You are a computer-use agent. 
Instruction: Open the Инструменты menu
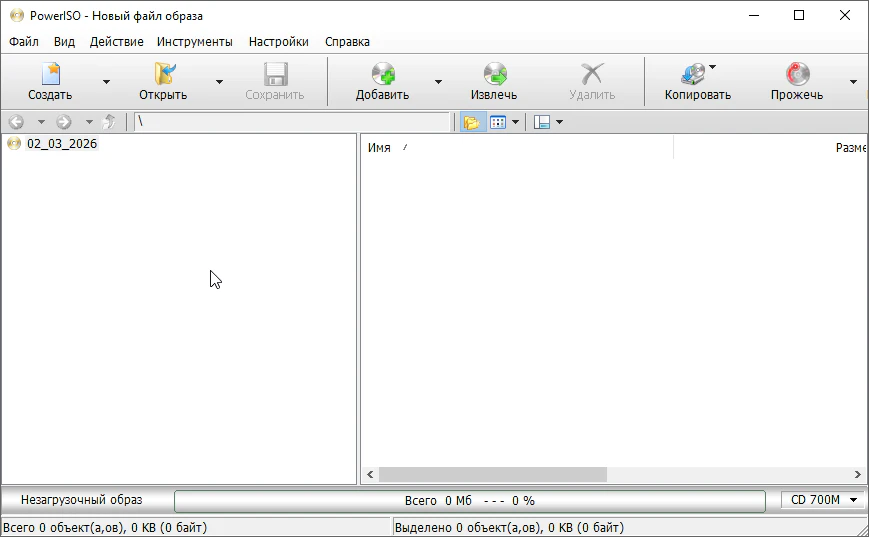[194, 42]
